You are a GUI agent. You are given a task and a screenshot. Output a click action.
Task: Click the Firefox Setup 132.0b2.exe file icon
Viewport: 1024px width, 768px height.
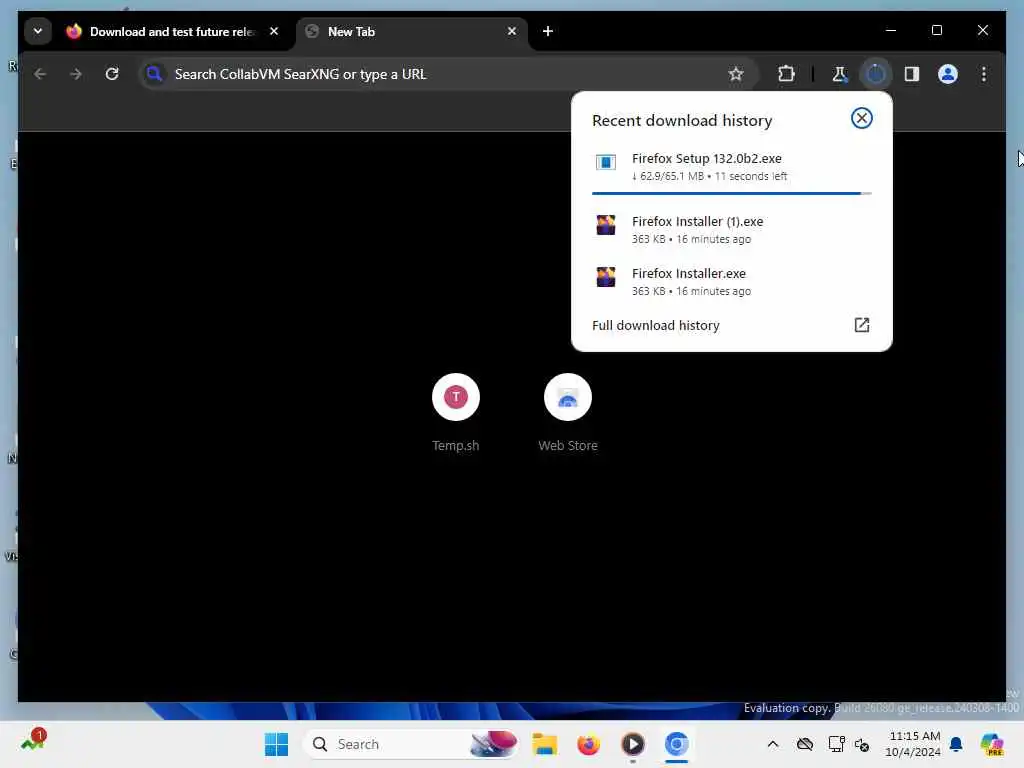pyautogui.click(x=605, y=162)
